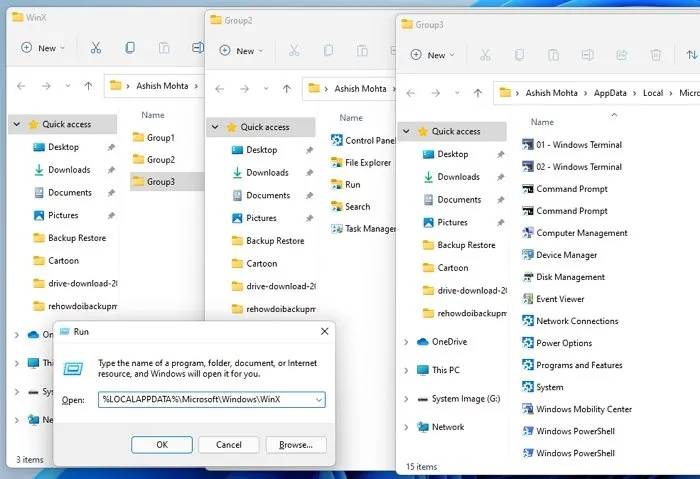
Task: Select the Group3 folder in WinX window
Action: pos(160,181)
